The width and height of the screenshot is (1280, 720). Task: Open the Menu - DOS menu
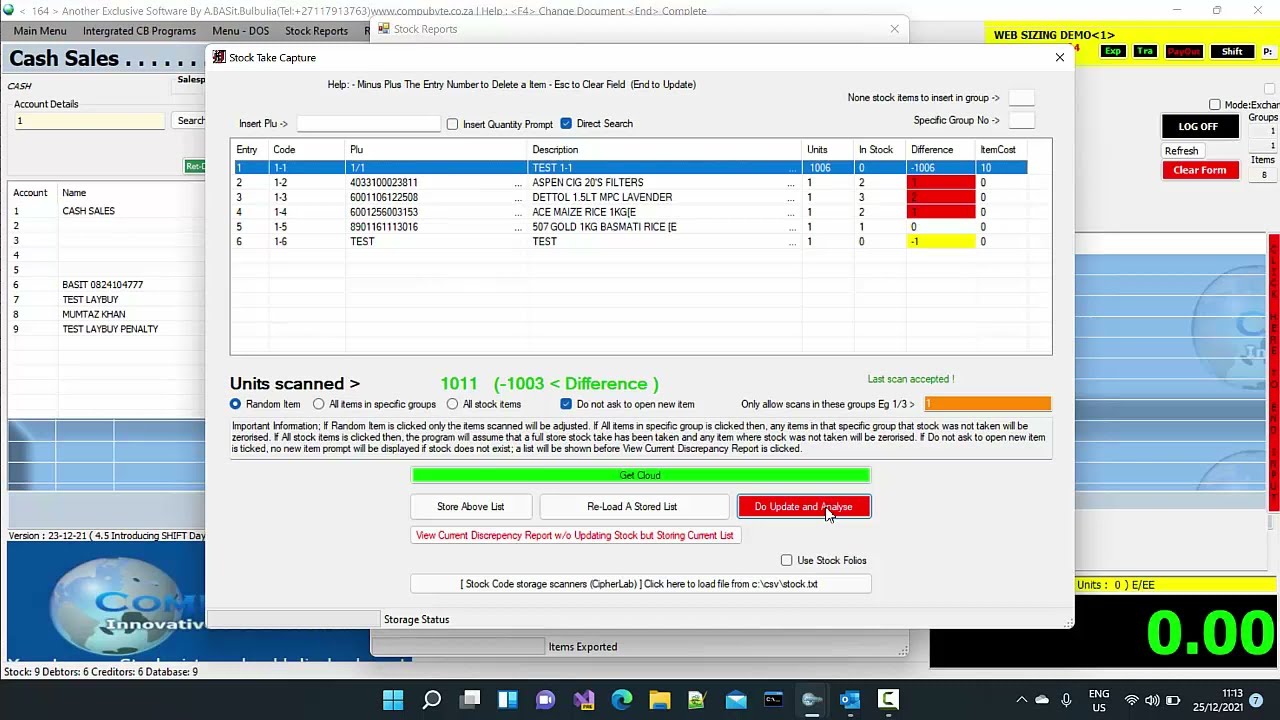240,31
